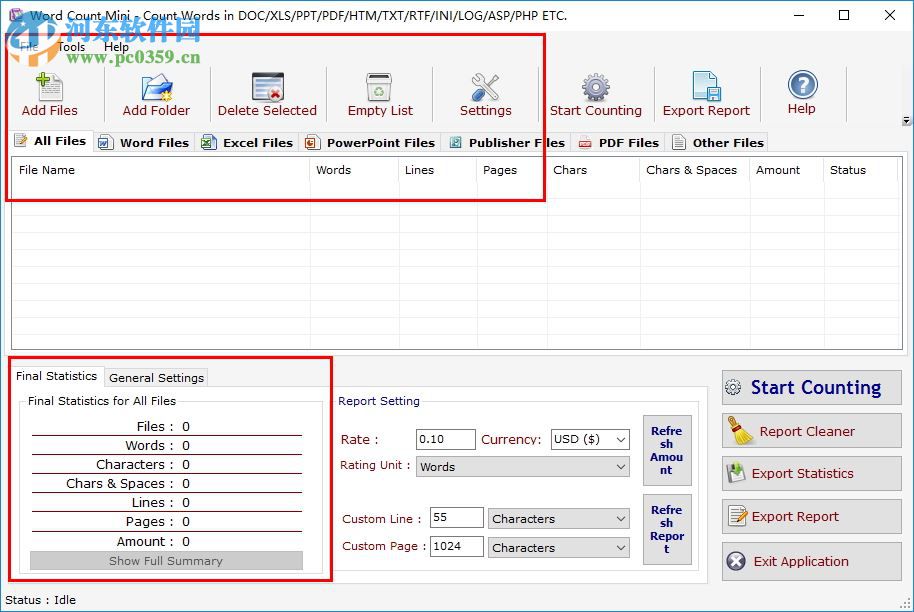Select the PDF Files tab
This screenshot has width=914, height=612.
618,143
